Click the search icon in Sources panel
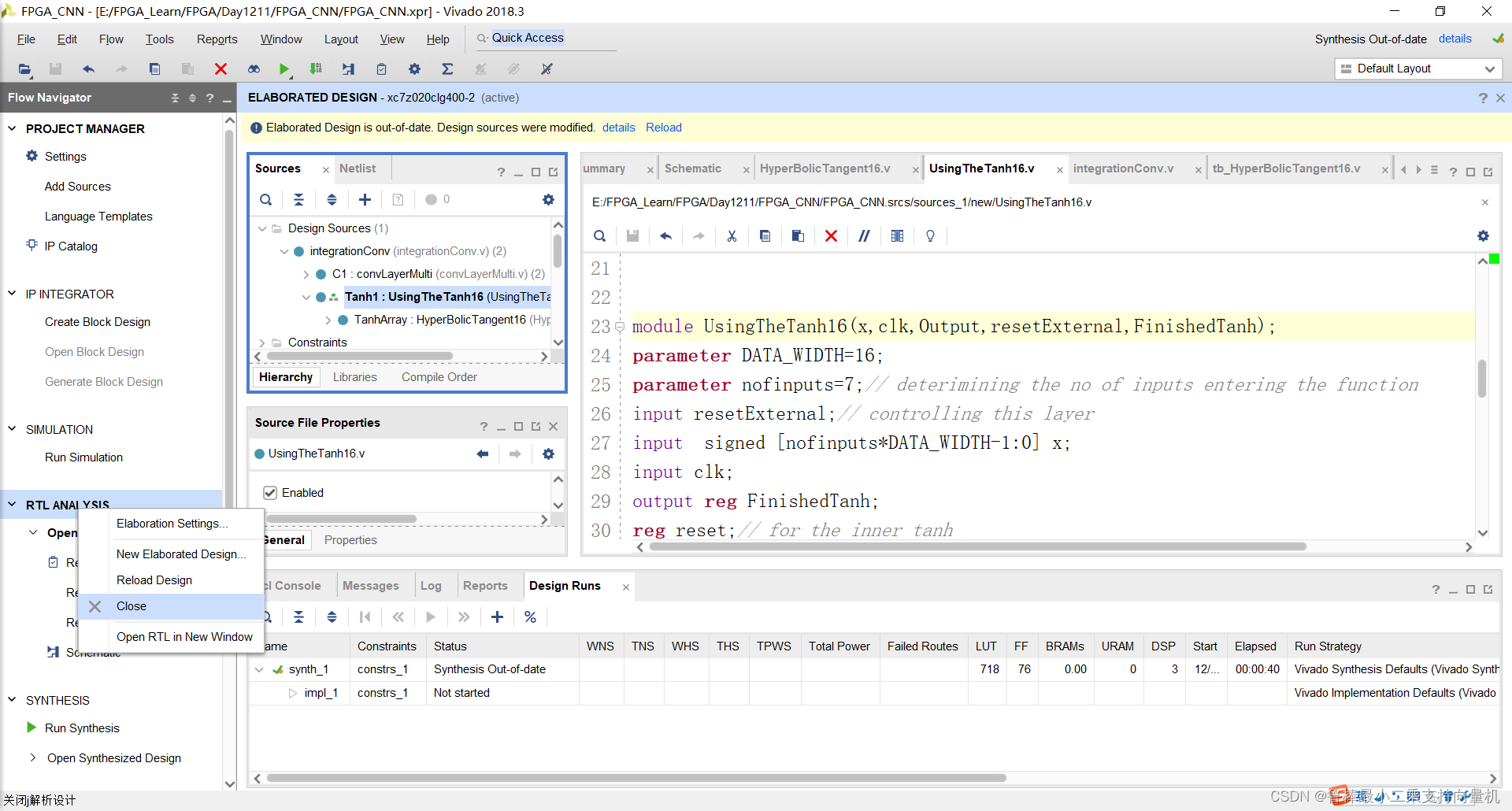 266,200
